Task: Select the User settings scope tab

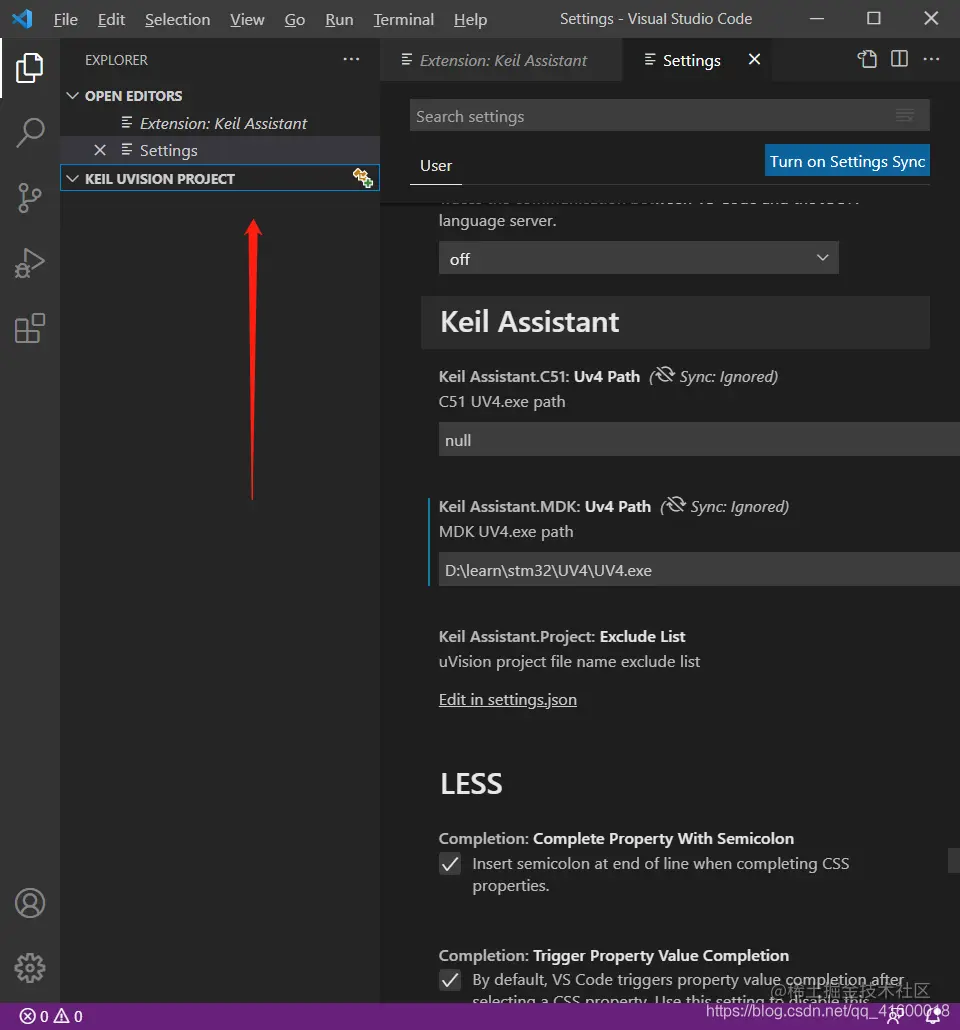Action: point(436,166)
